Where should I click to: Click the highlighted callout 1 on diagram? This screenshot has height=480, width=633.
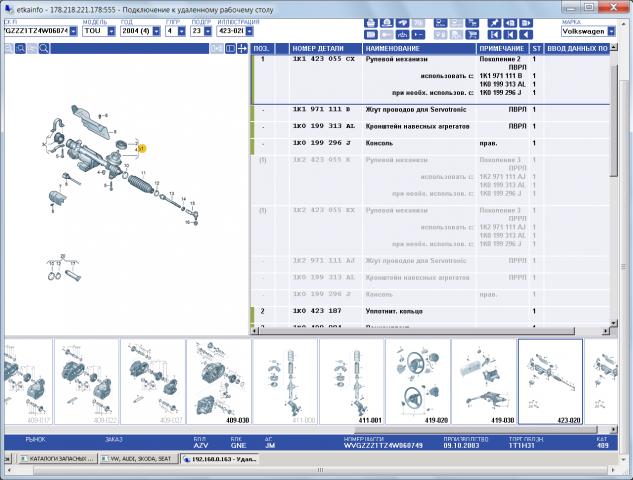(x=141, y=149)
